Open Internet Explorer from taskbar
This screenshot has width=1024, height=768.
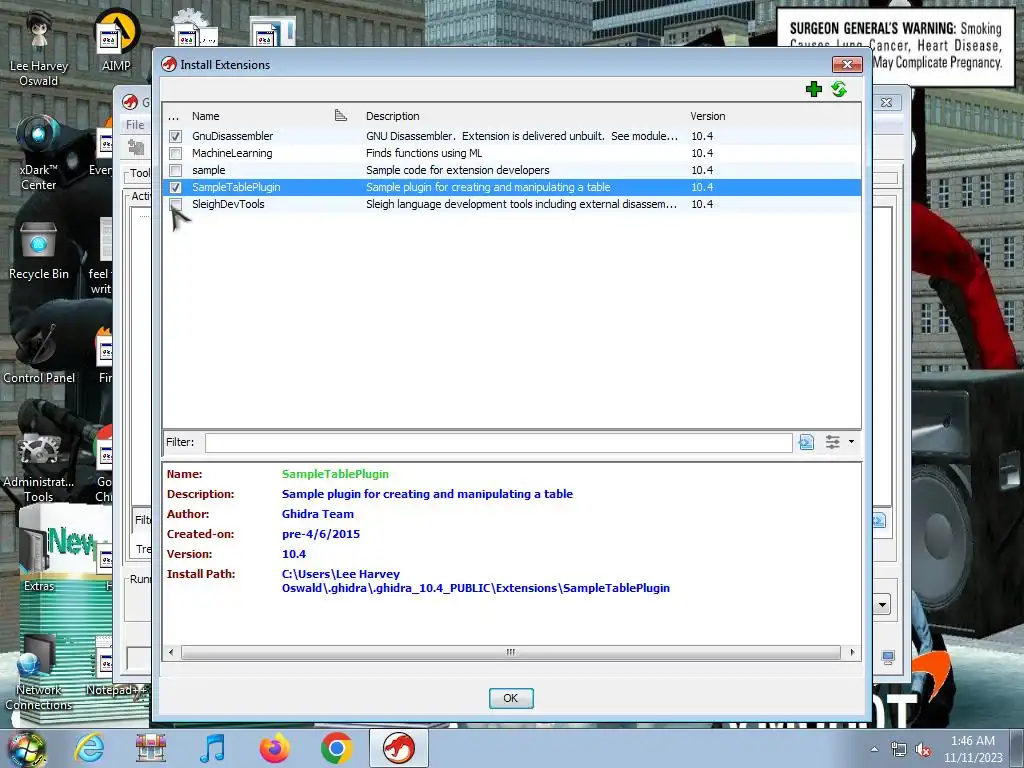click(x=89, y=748)
